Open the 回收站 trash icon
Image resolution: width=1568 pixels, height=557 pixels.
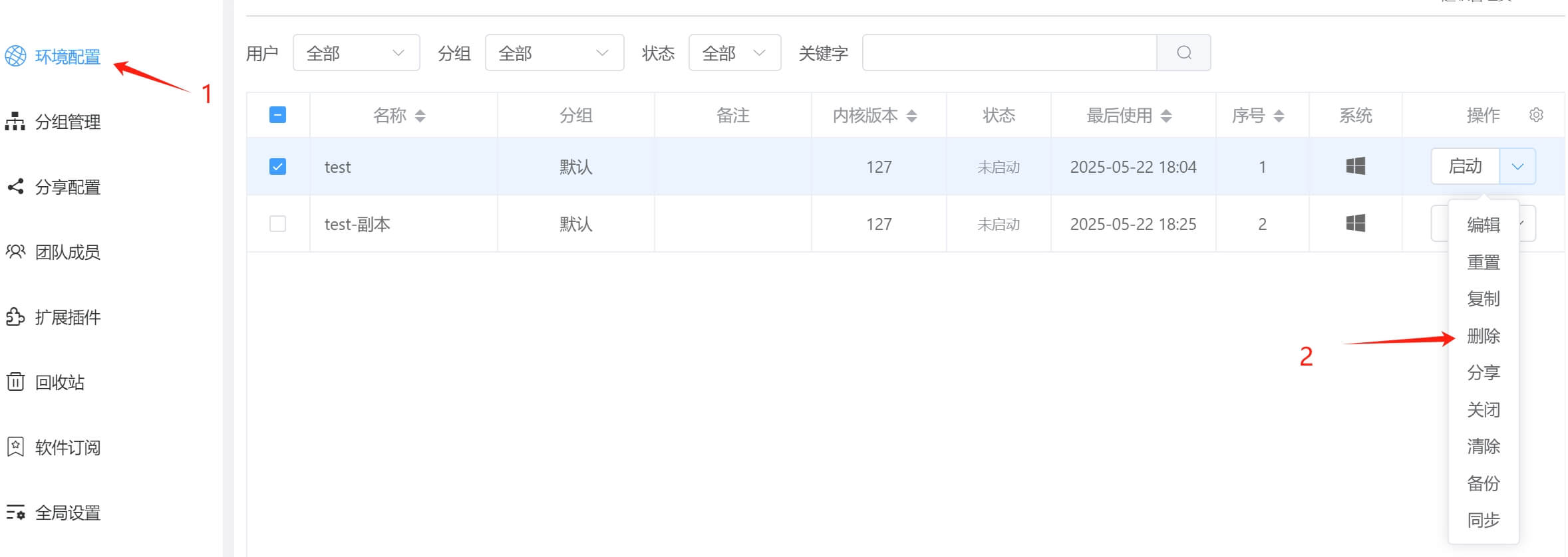click(x=15, y=382)
